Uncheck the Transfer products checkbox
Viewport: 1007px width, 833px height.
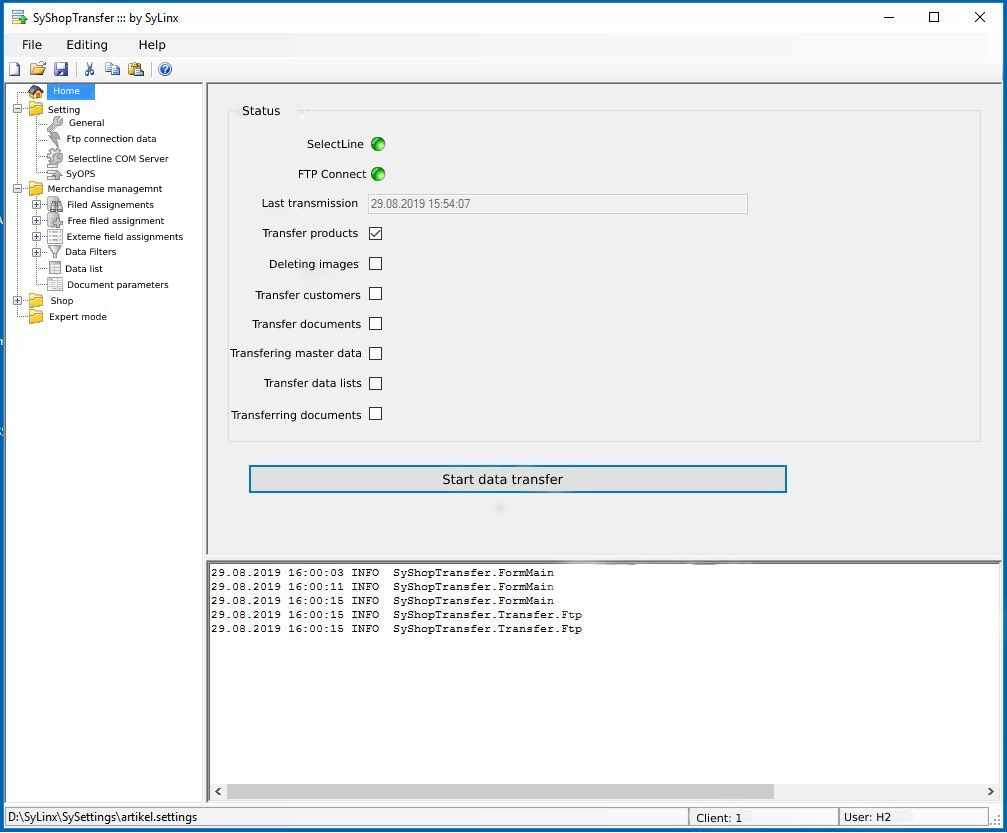376,233
